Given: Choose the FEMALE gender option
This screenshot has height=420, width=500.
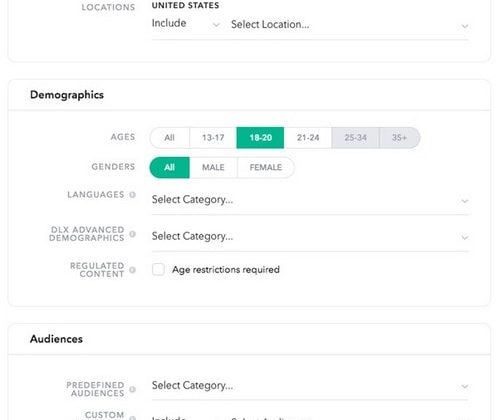Looking at the screenshot, I should pyautogui.click(x=266, y=167).
